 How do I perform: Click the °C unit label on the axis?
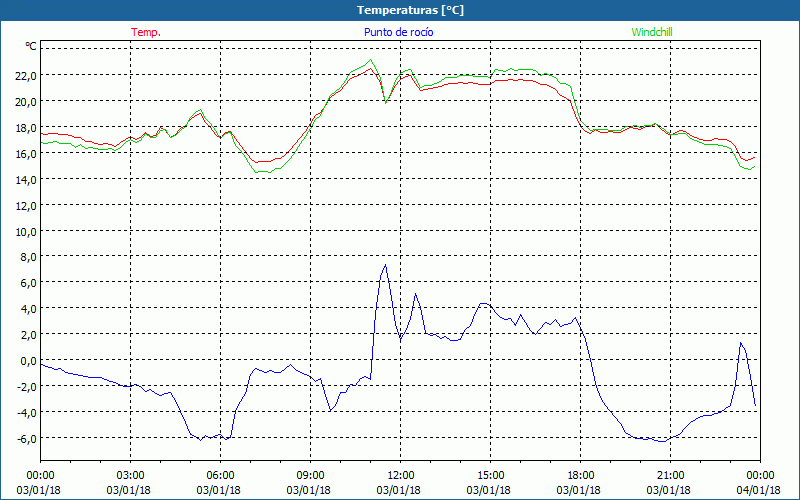click(x=31, y=46)
